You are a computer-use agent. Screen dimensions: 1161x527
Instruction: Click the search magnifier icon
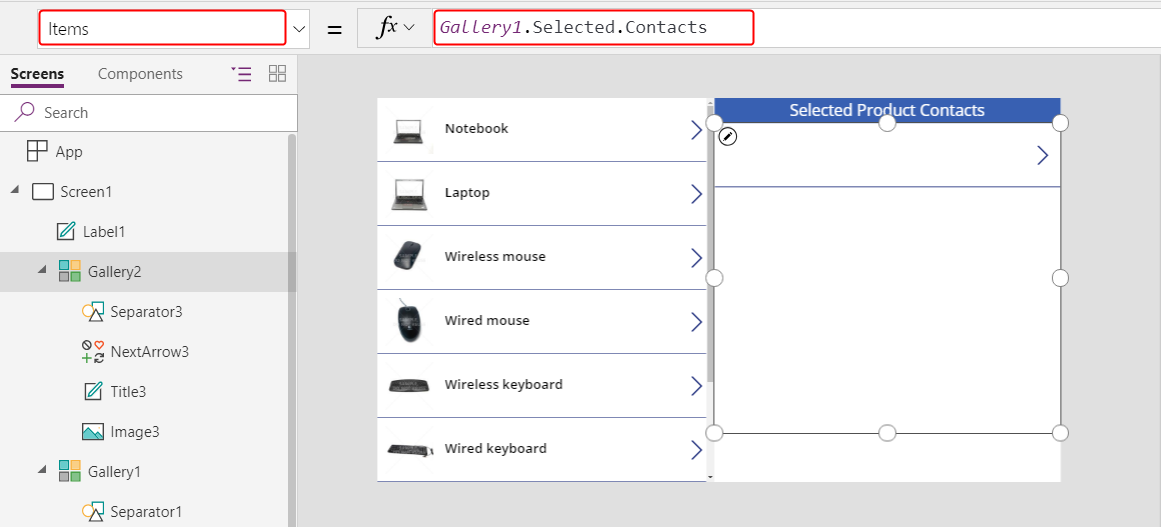pyautogui.click(x=24, y=113)
